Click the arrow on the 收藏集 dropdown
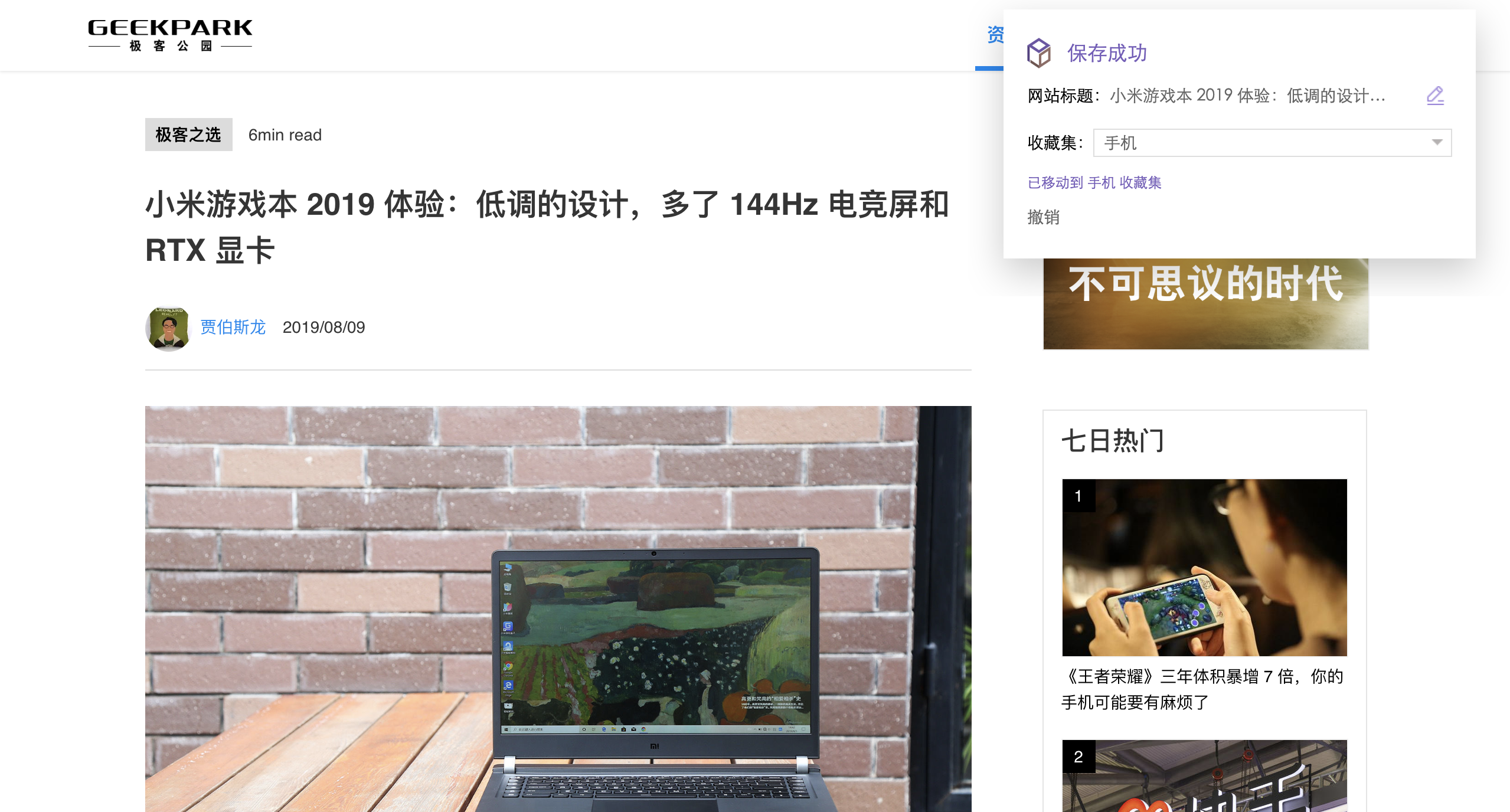This screenshot has width=1510, height=812. coord(1437,142)
